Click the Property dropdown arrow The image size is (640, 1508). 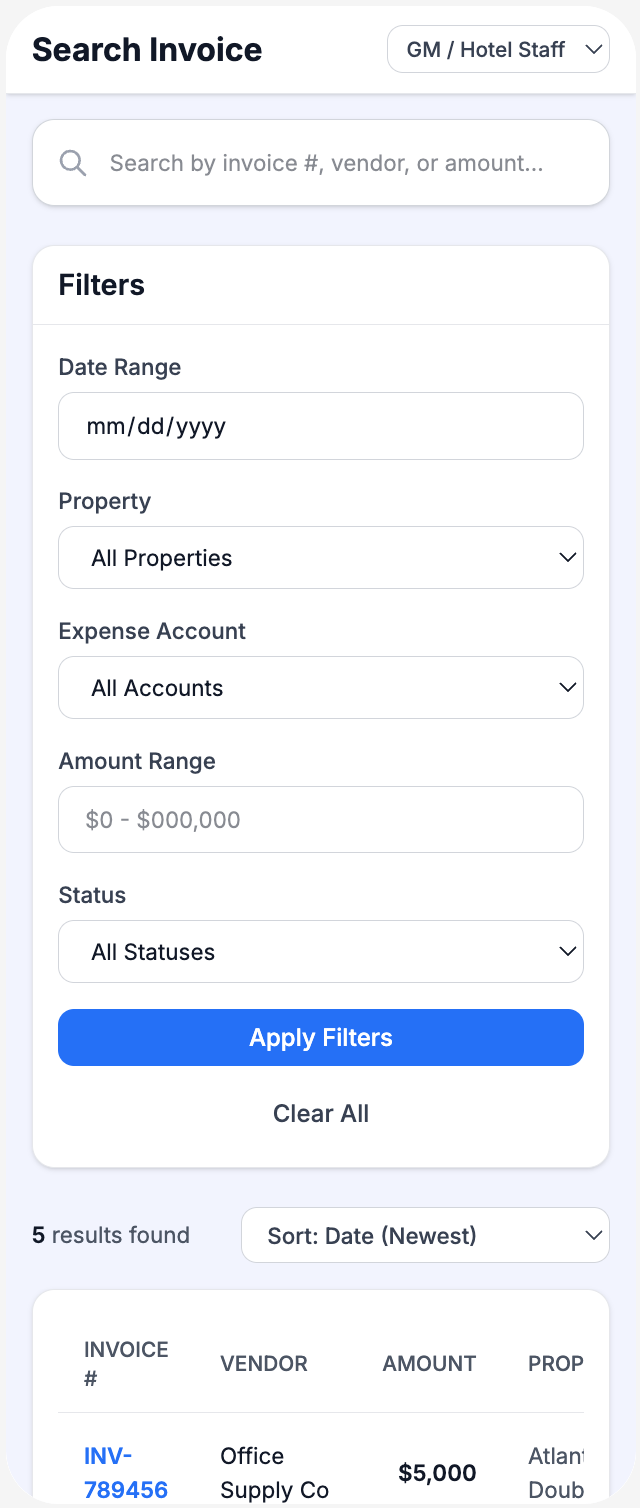coord(567,557)
